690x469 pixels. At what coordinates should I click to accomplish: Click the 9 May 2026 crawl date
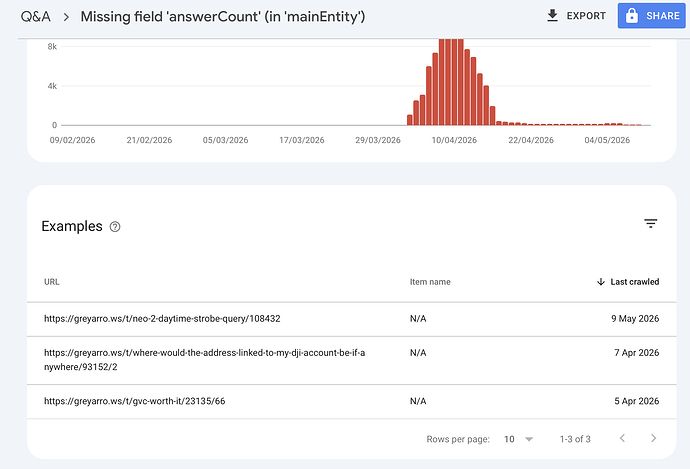[635, 319]
